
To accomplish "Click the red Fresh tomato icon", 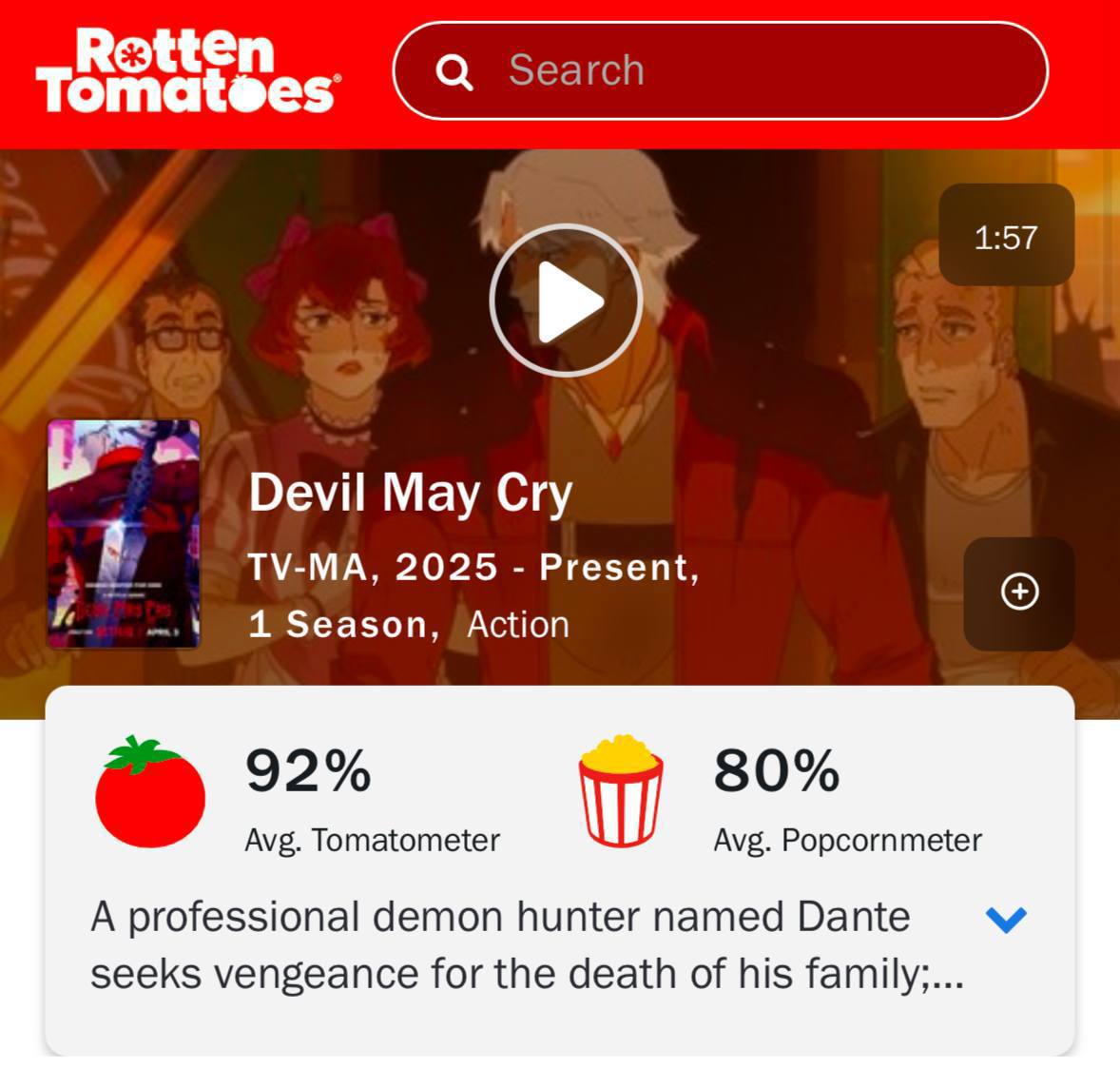I will point(150,791).
